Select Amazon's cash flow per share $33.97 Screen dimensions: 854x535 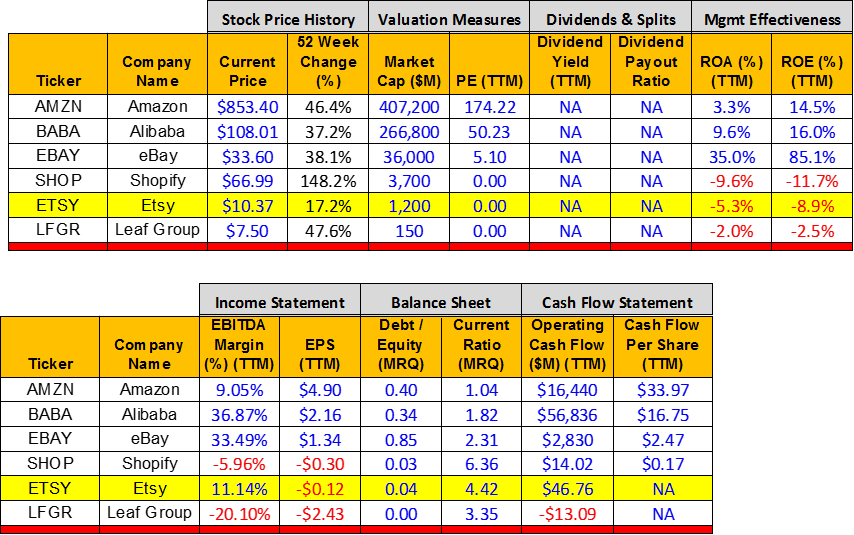[x=663, y=390]
